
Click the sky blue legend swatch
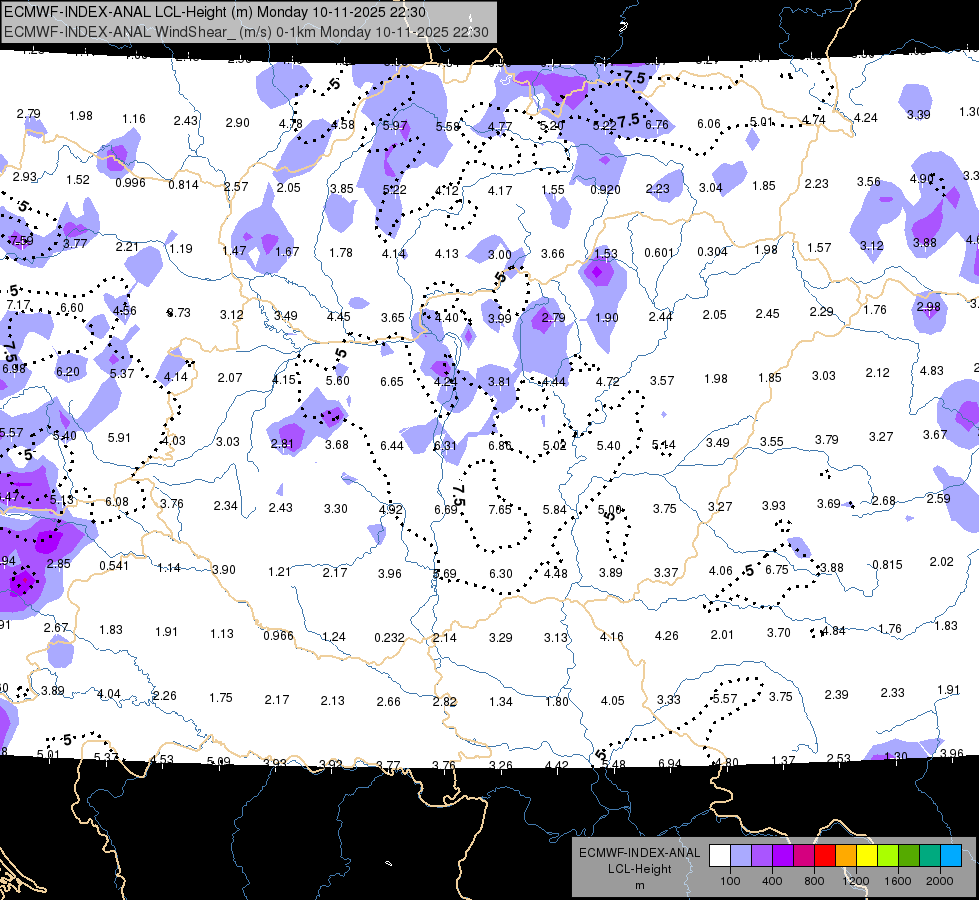click(x=951, y=856)
